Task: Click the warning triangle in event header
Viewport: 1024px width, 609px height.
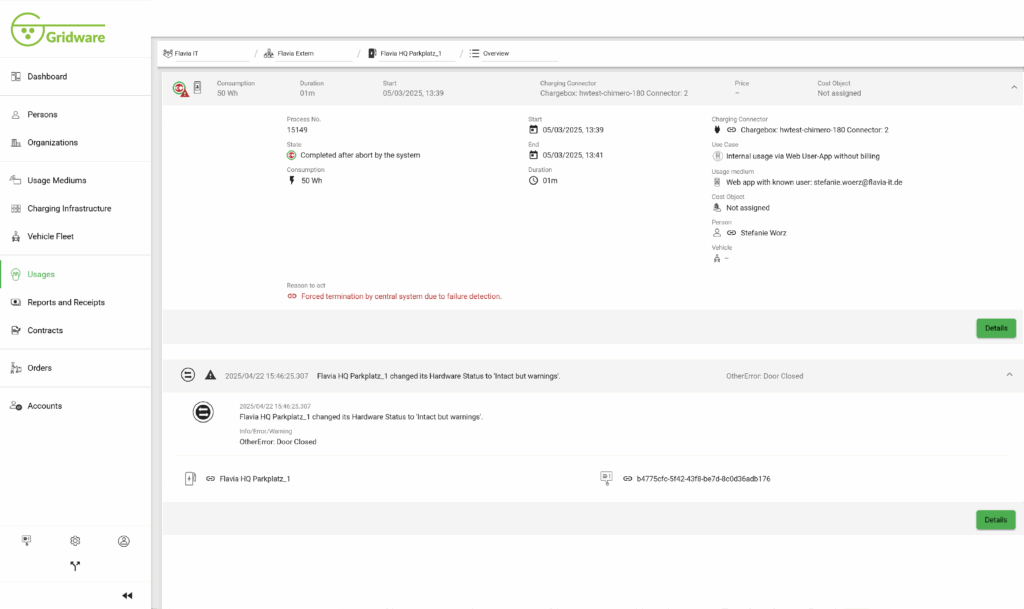Action: point(210,375)
